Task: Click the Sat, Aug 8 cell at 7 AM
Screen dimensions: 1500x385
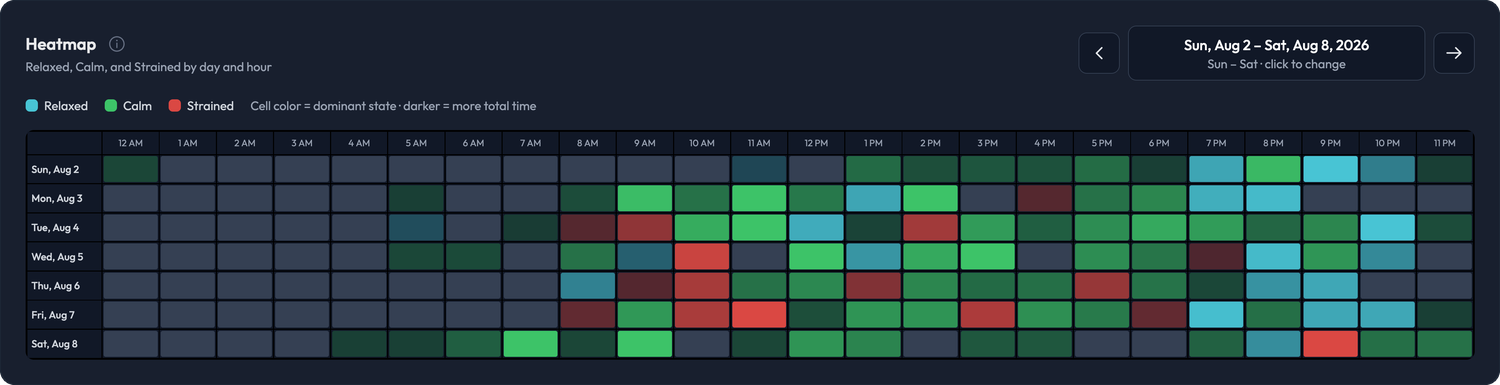Action: 531,344
